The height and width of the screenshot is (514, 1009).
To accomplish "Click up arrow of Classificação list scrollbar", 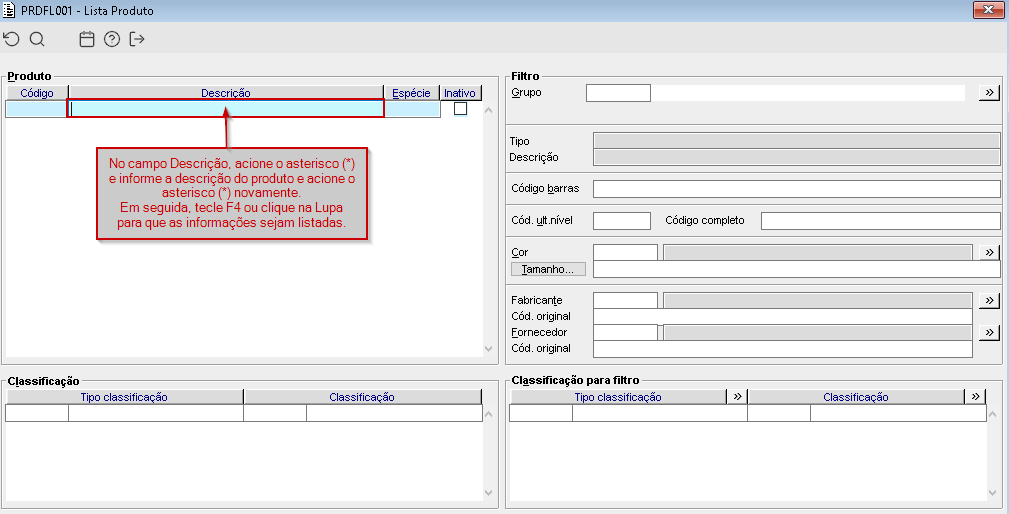I will [x=488, y=414].
